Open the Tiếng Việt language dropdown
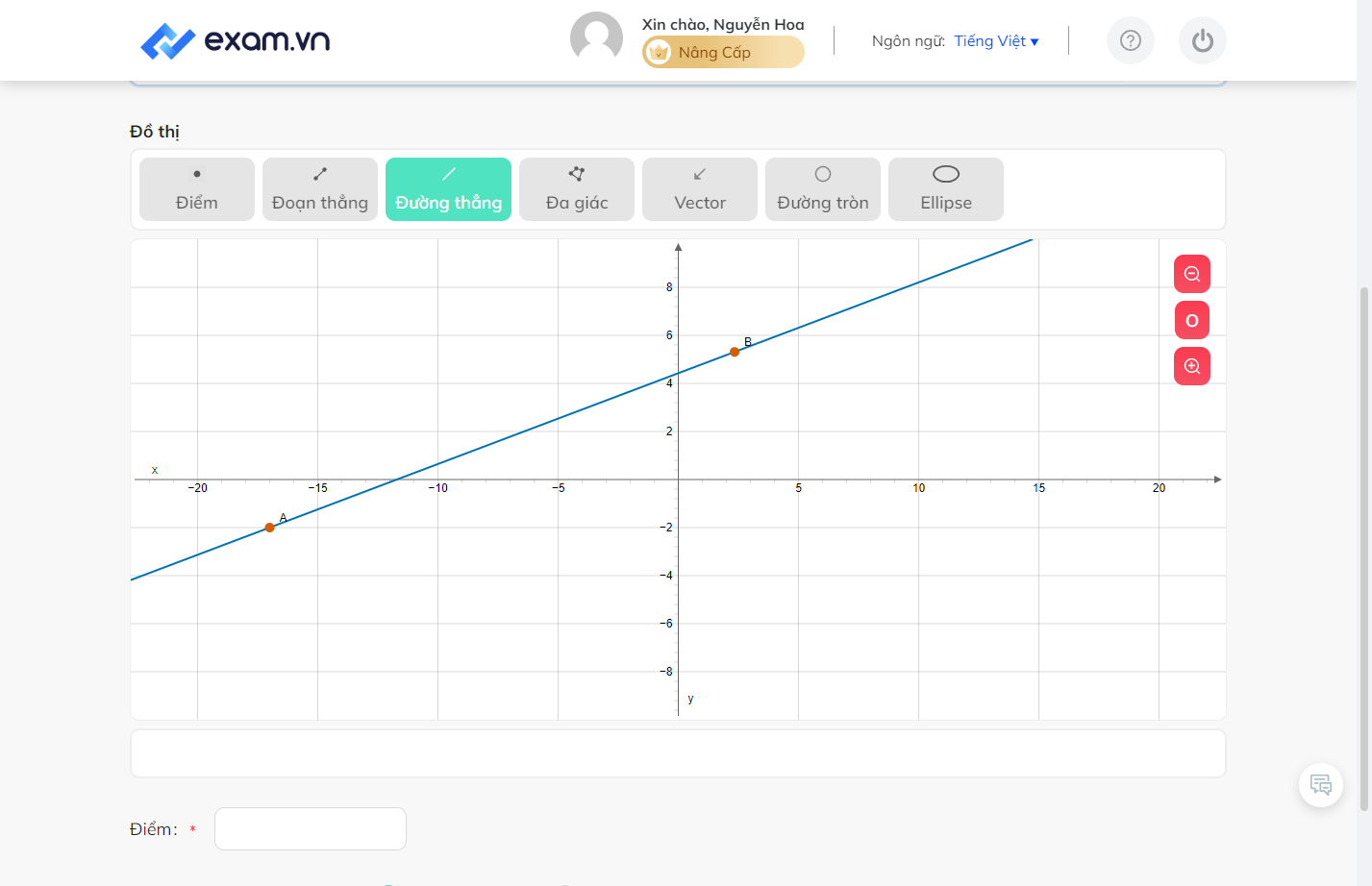 point(996,41)
